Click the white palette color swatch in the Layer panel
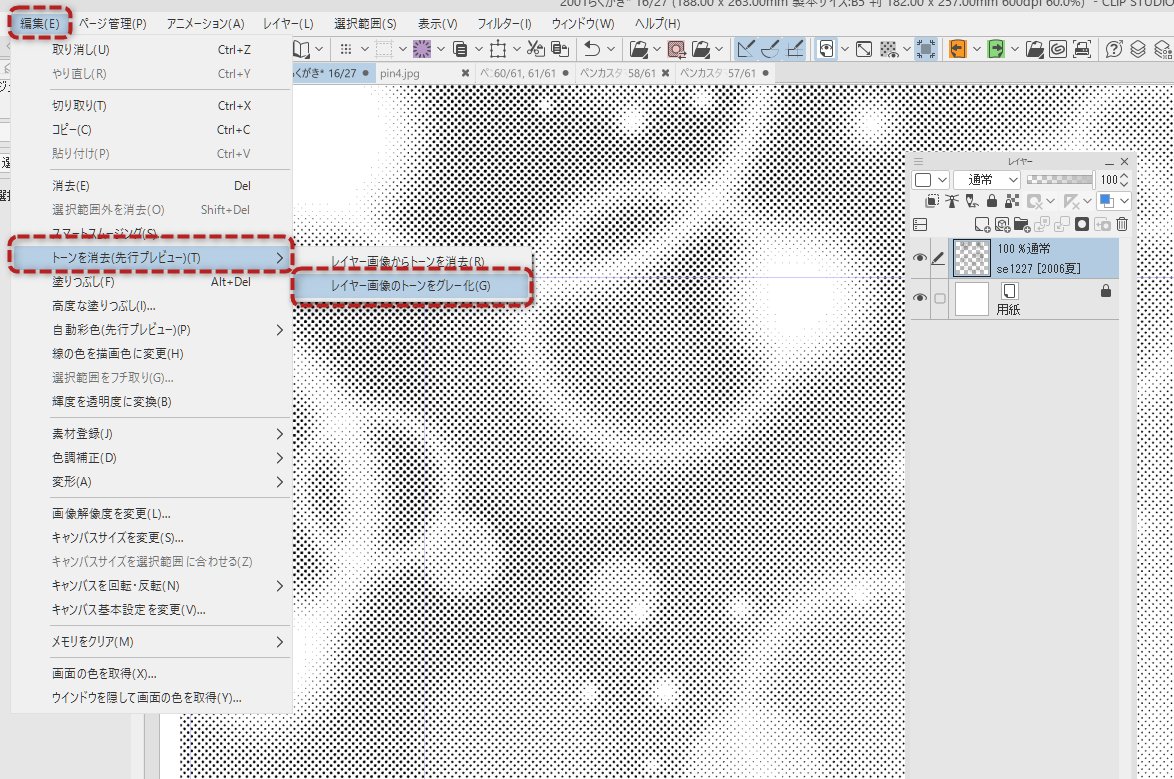Viewport: 1174px width, 779px height. 923,180
